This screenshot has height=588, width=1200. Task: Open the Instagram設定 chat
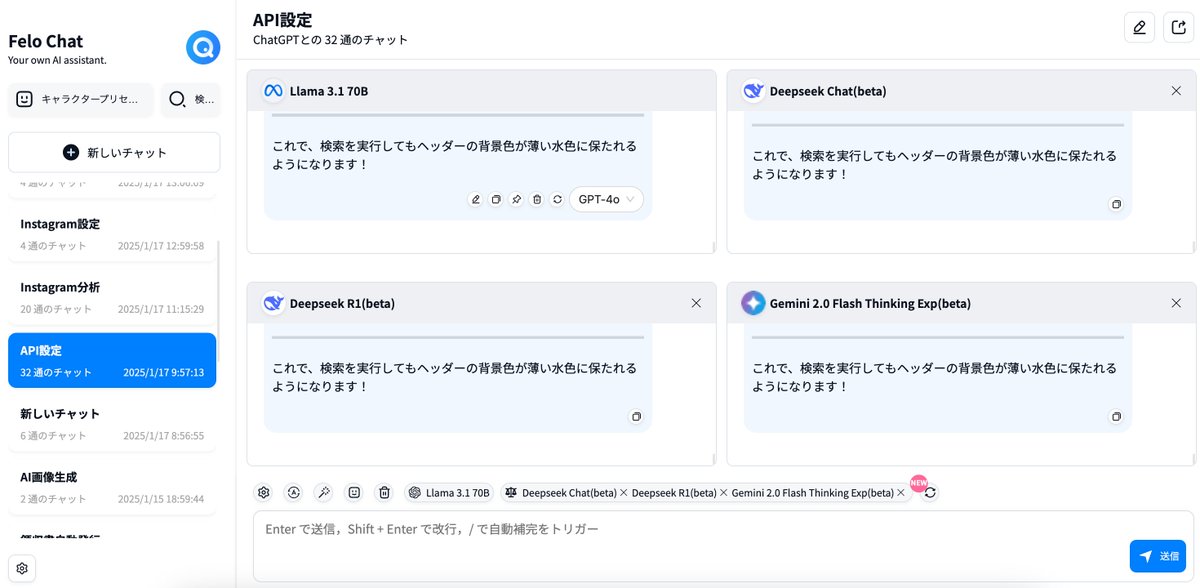(112, 234)
